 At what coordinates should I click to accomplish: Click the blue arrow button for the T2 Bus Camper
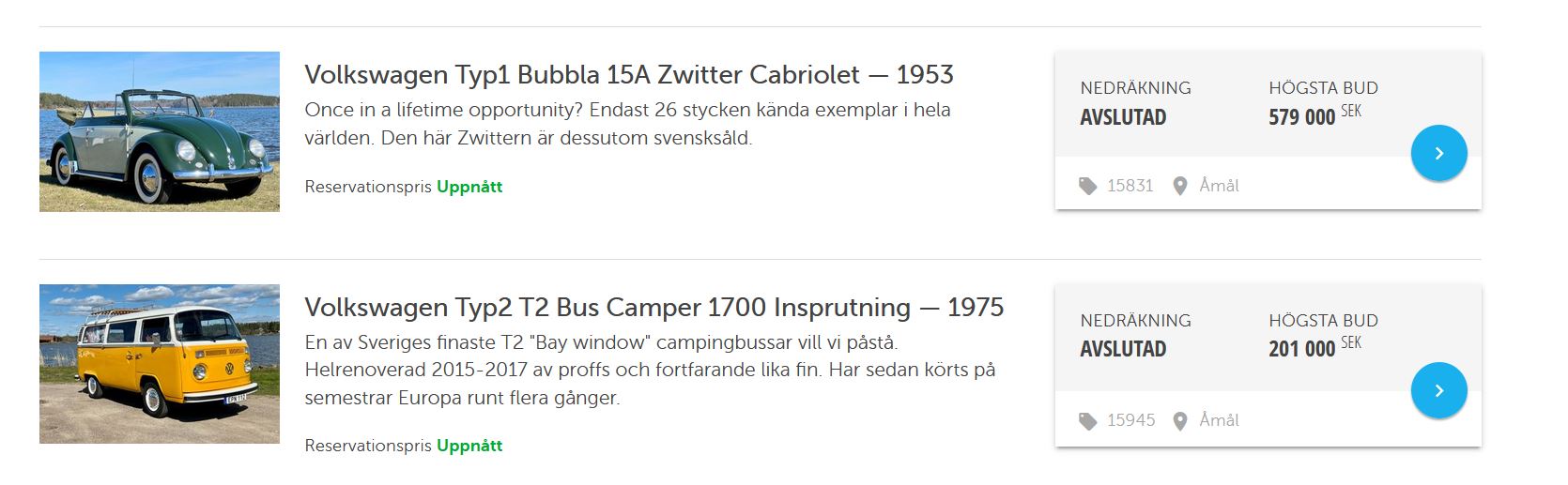1438,390
